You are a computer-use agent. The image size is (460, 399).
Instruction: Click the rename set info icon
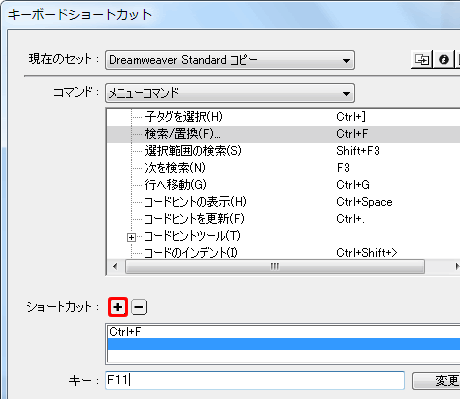point(444,60)
